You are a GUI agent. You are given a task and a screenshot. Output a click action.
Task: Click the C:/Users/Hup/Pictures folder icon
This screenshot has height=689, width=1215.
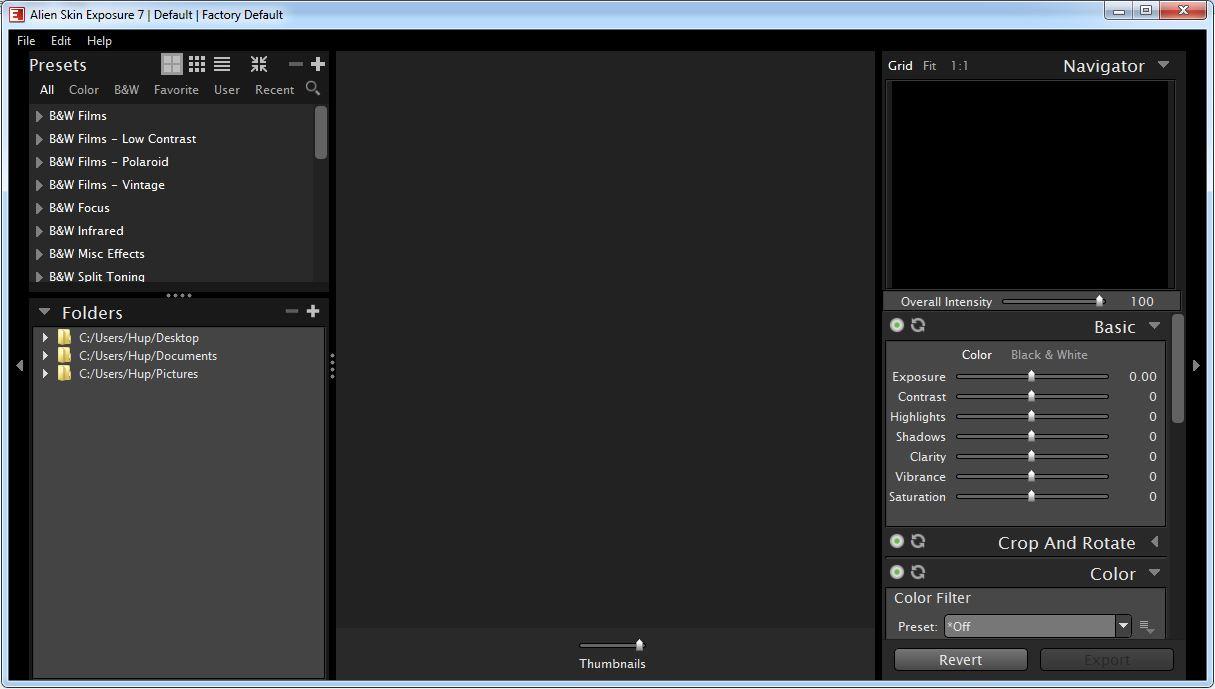pos(65,373)
